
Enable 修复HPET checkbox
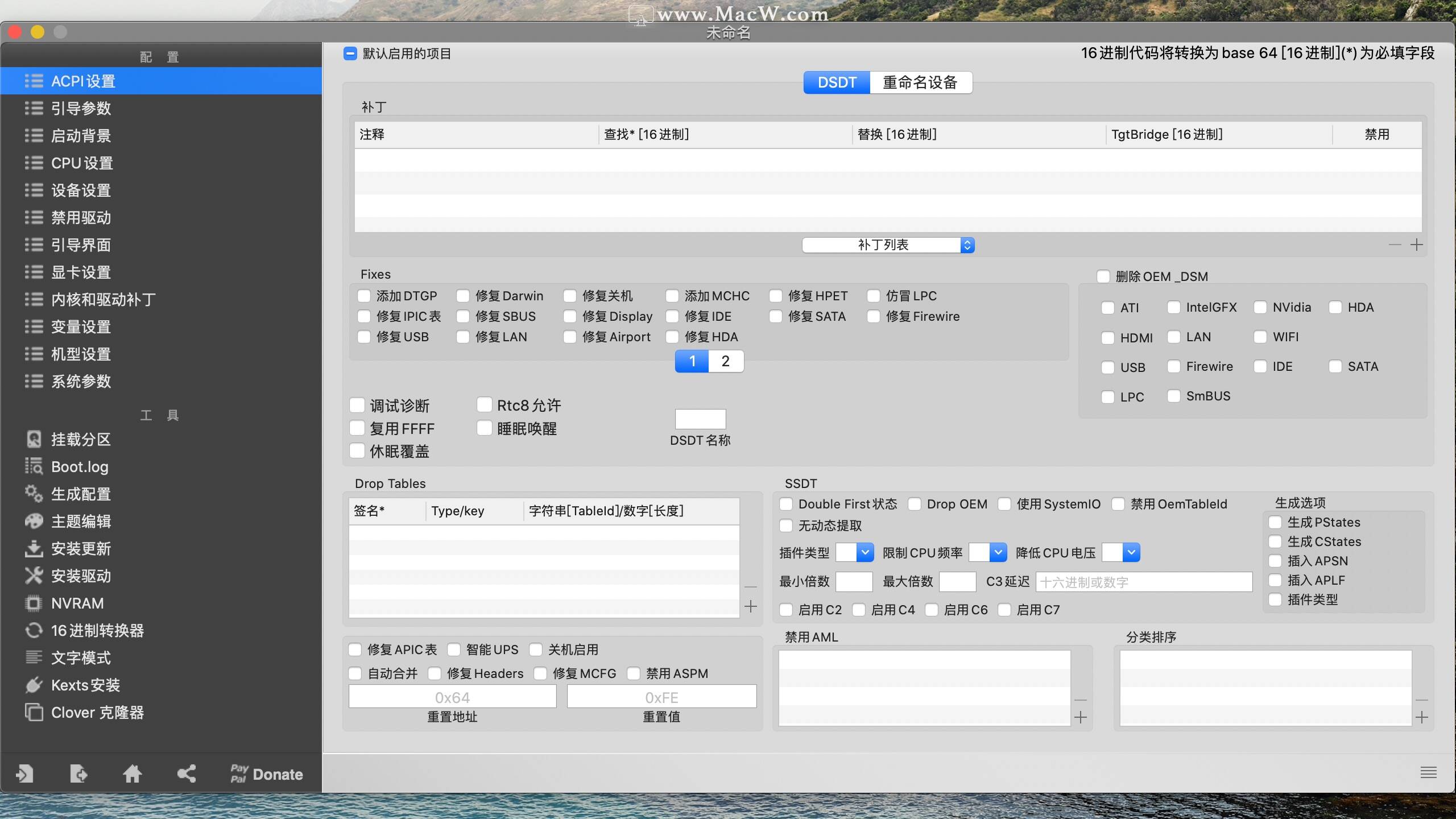[x=776, y=296]
